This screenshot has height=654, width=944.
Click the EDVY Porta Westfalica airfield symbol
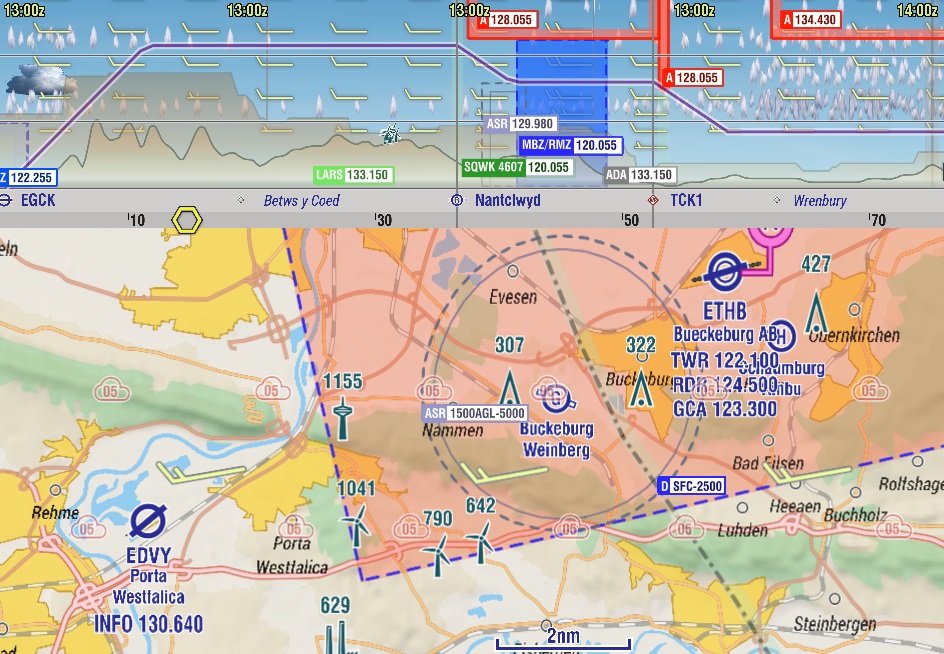[148, 520]
